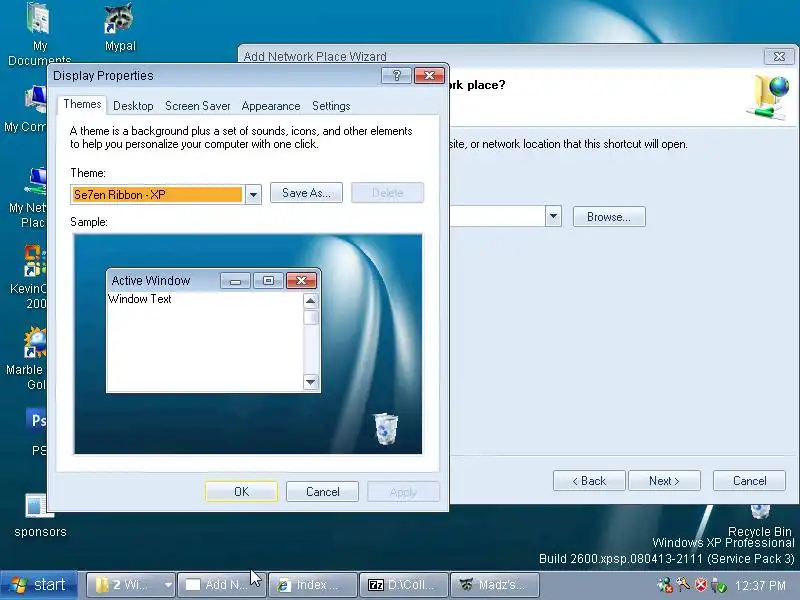Click the sample window scroll down arrow

click(x=311, y=382)
